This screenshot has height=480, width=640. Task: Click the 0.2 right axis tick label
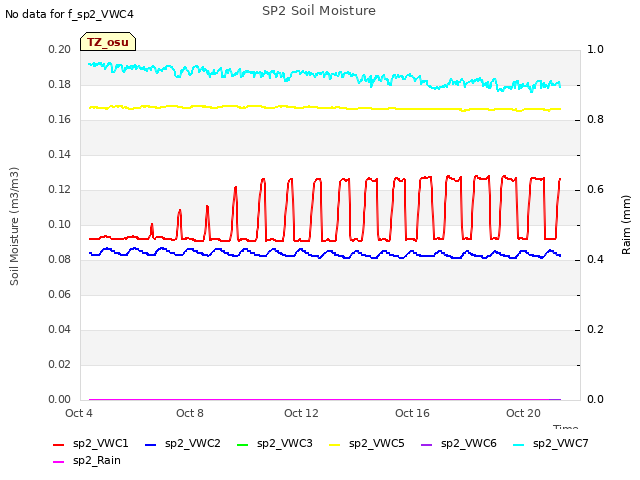[x=595, y=329]
